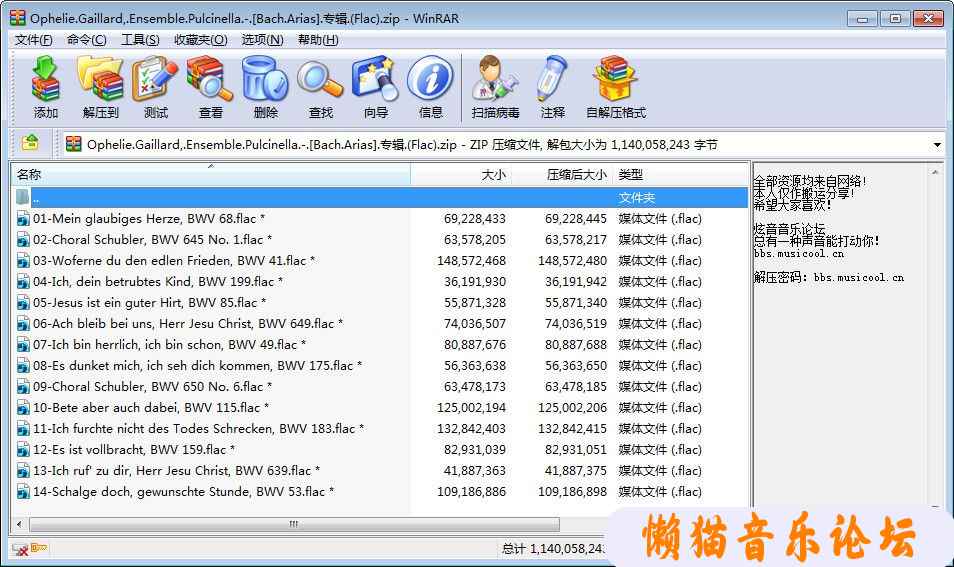Open the Tools (工具) menu
The width and height of the screenshot is (954, 567).
(140, 40)
